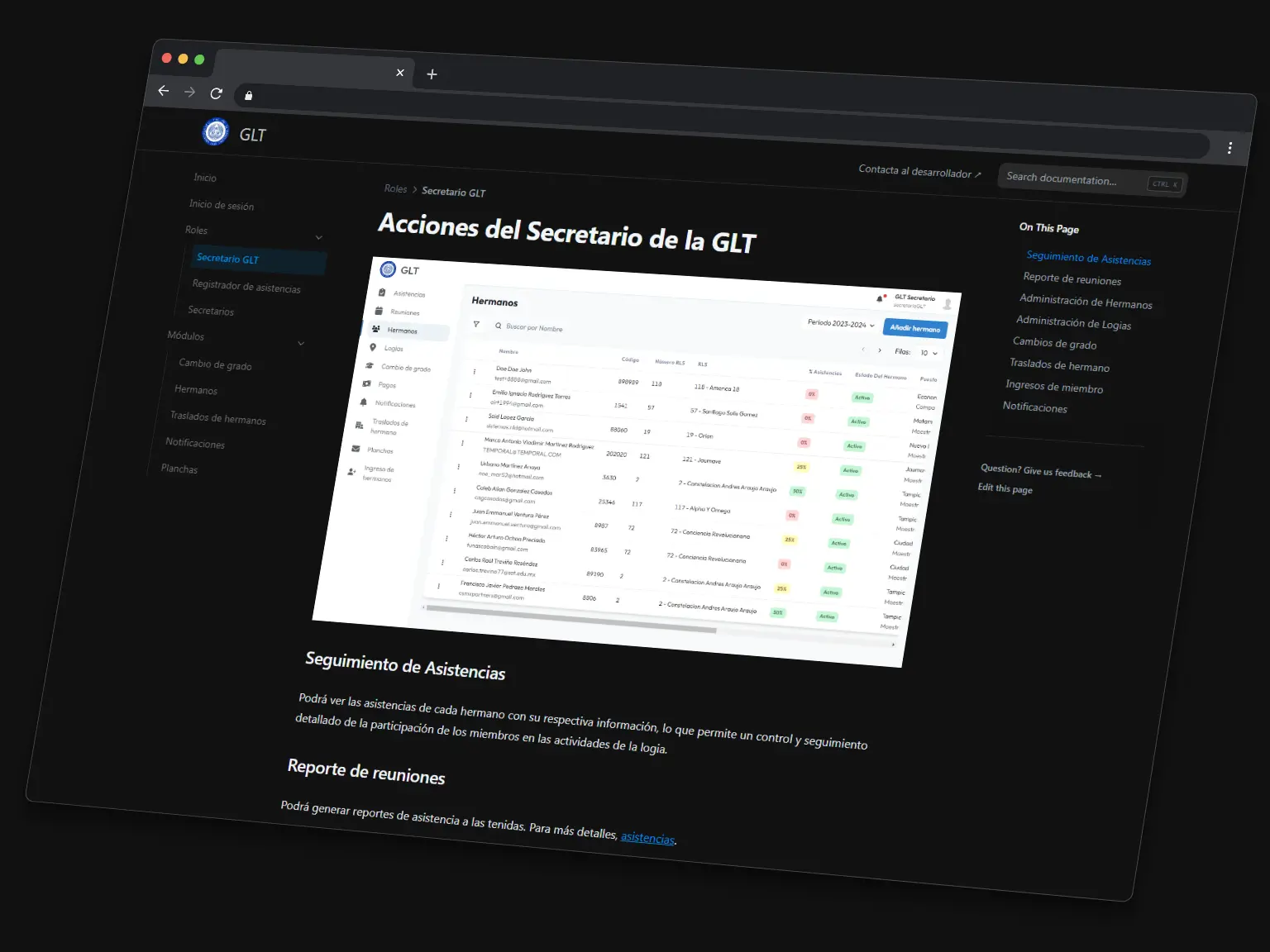
Task: Jump to Cambios de grado in On This Page
Action: (1055, 343)
